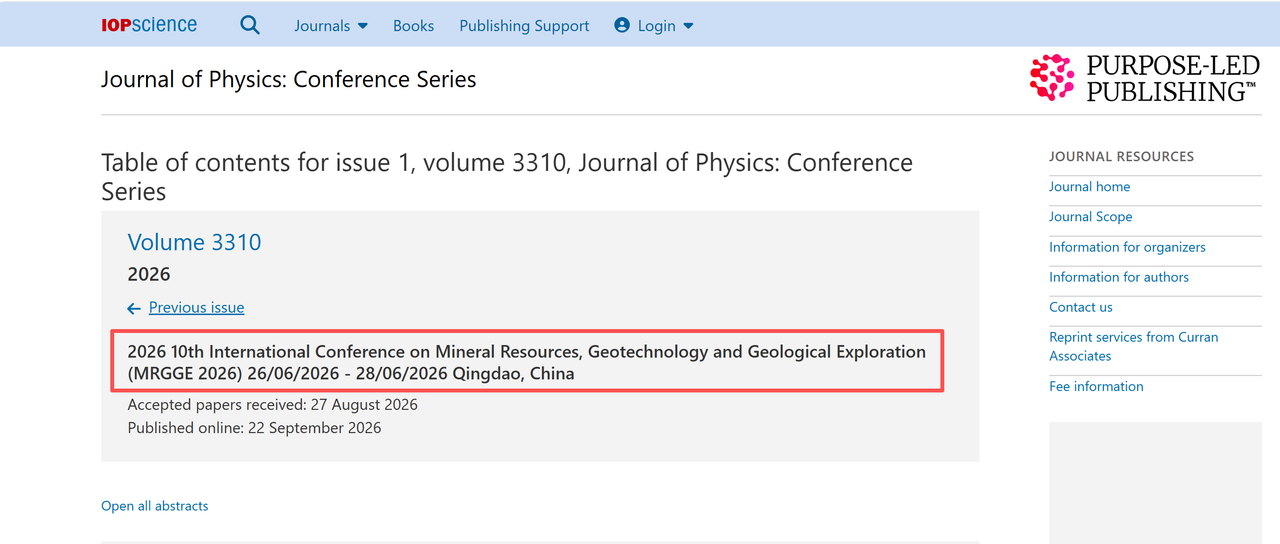Open the Fee information link
The image size is (1280, 544).
[x=1096, y=386]
